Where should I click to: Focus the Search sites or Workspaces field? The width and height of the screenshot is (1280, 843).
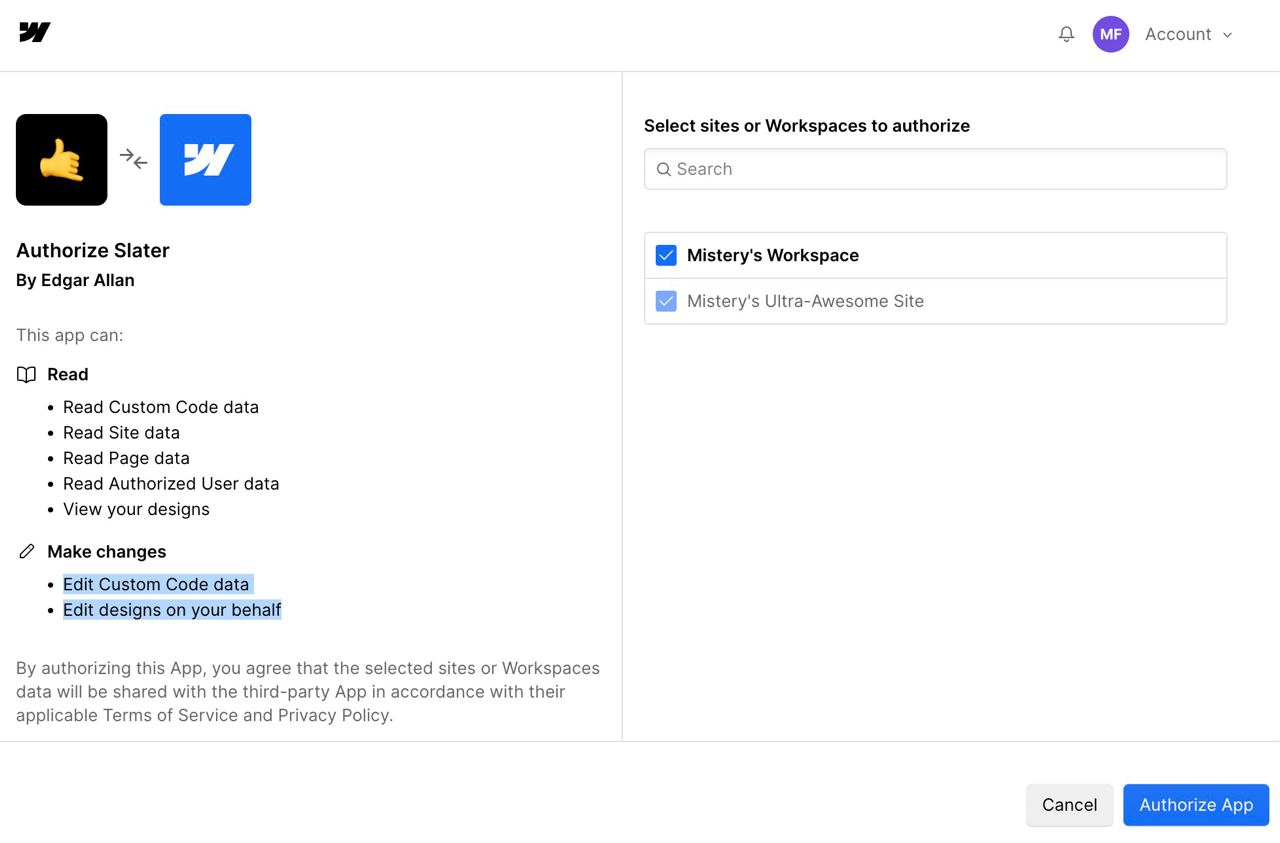[935, 169]
